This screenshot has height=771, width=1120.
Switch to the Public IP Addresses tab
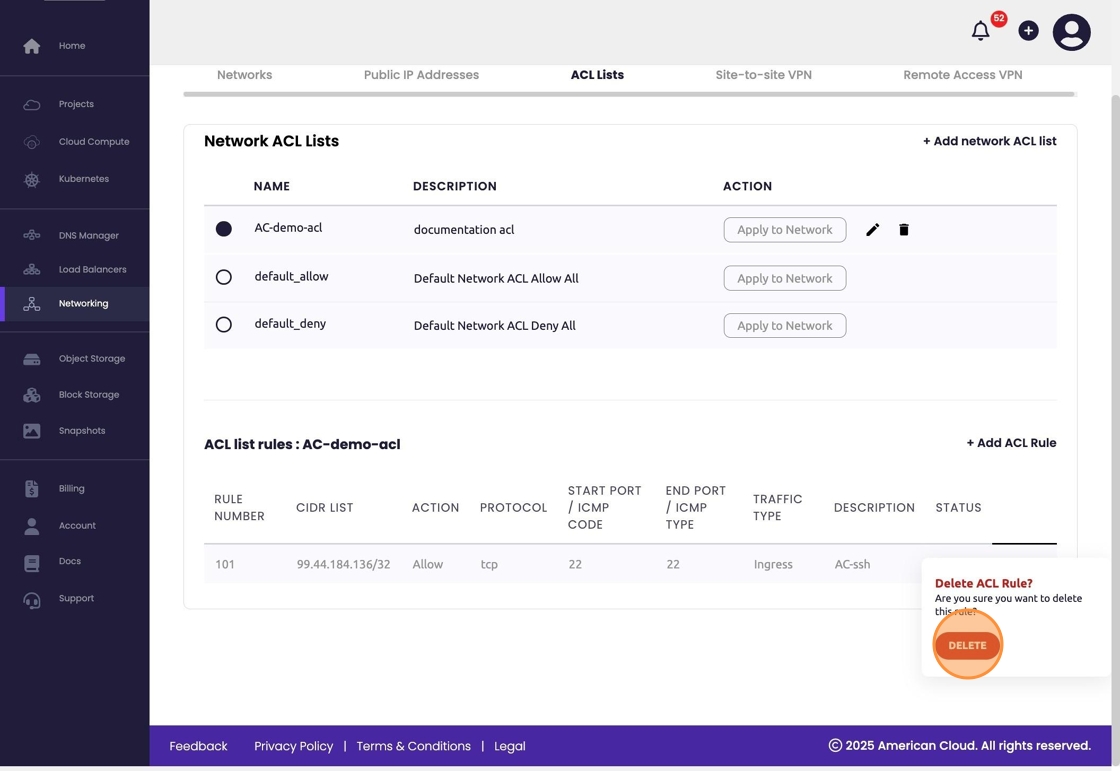point(421,75)
